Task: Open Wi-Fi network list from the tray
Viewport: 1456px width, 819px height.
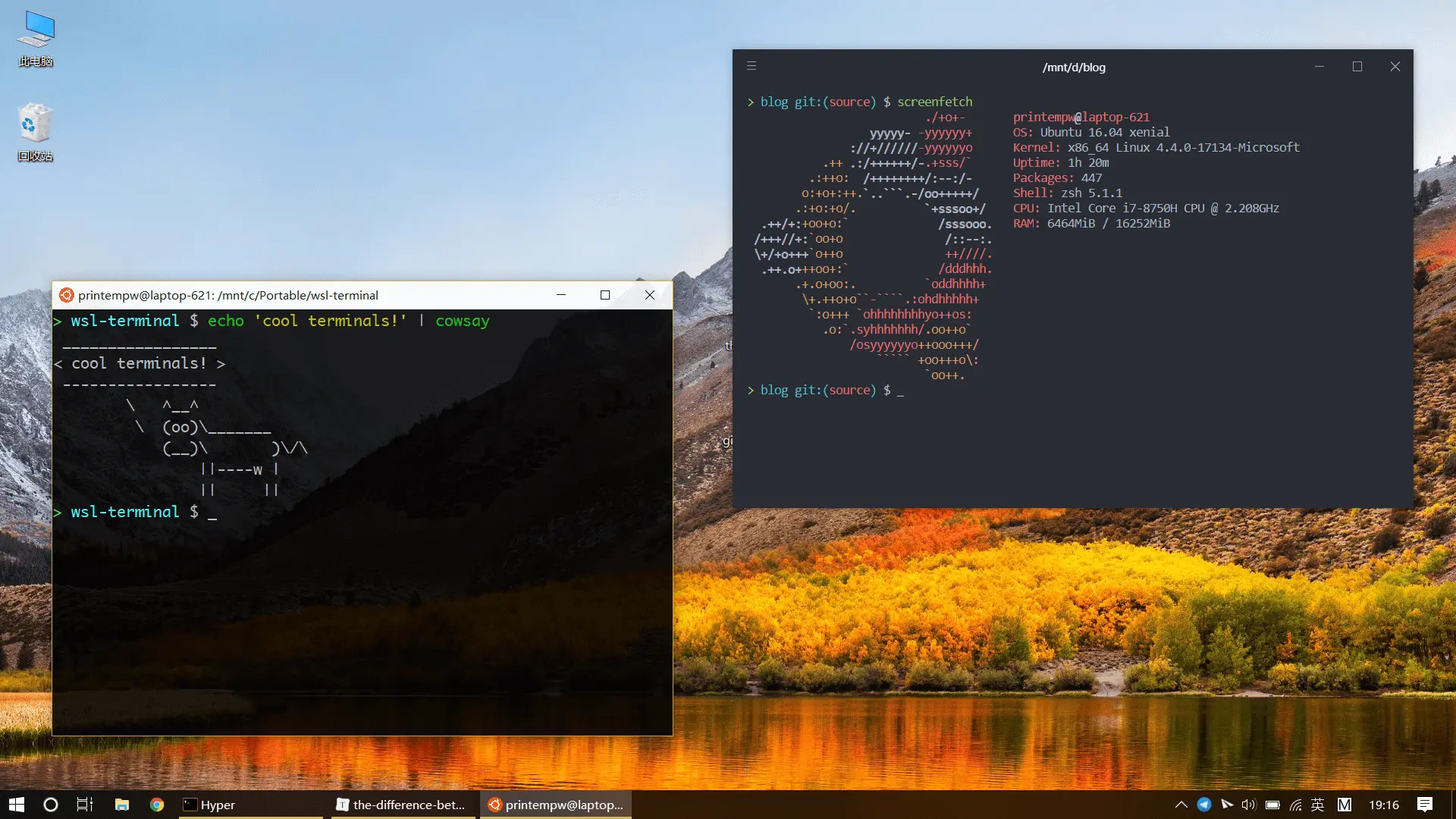Action: click(x=1294, y=805)
